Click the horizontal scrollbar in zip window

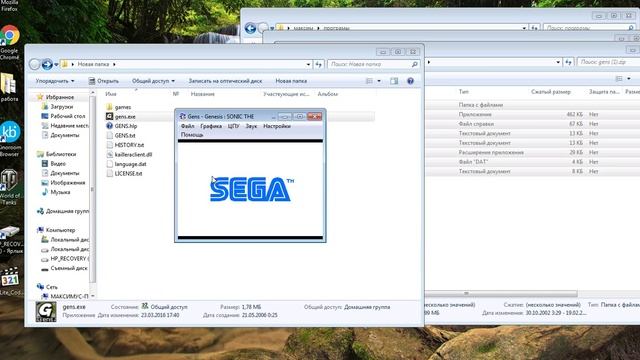[500, 293]
